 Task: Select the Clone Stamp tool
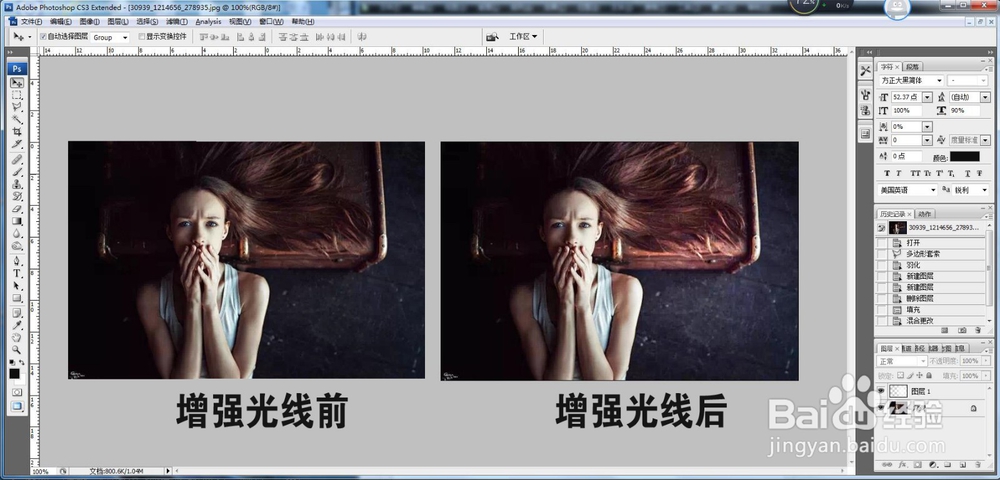pos(17,184)
